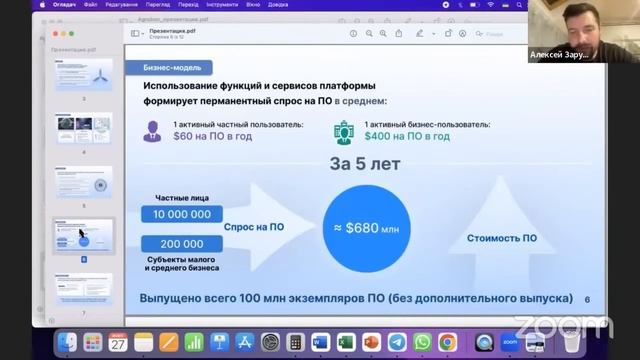Open Google Chrome from the Dock
640x360 pixels.
[448, 342]
